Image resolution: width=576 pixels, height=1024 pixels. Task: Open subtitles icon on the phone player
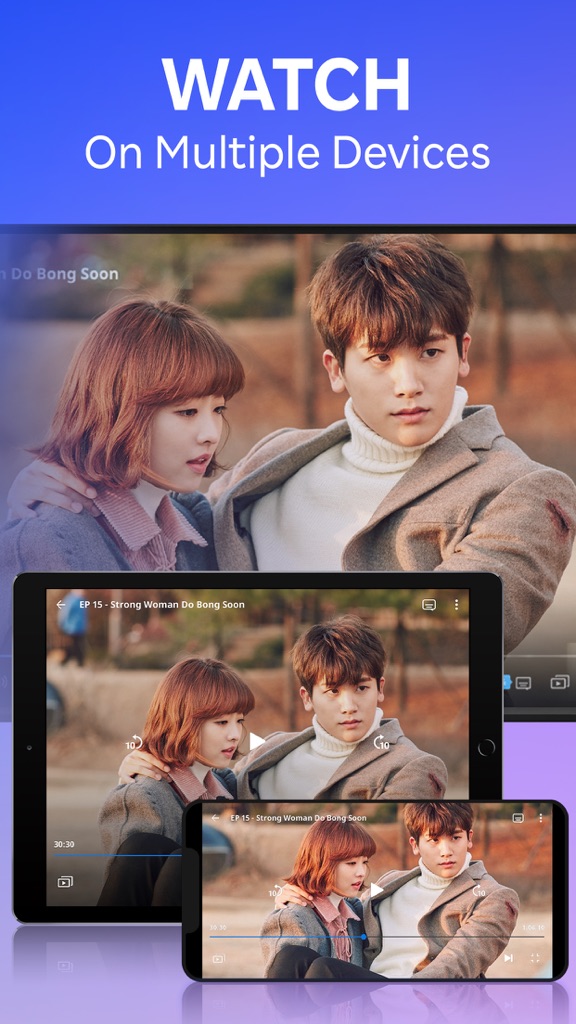pos(518,818)
